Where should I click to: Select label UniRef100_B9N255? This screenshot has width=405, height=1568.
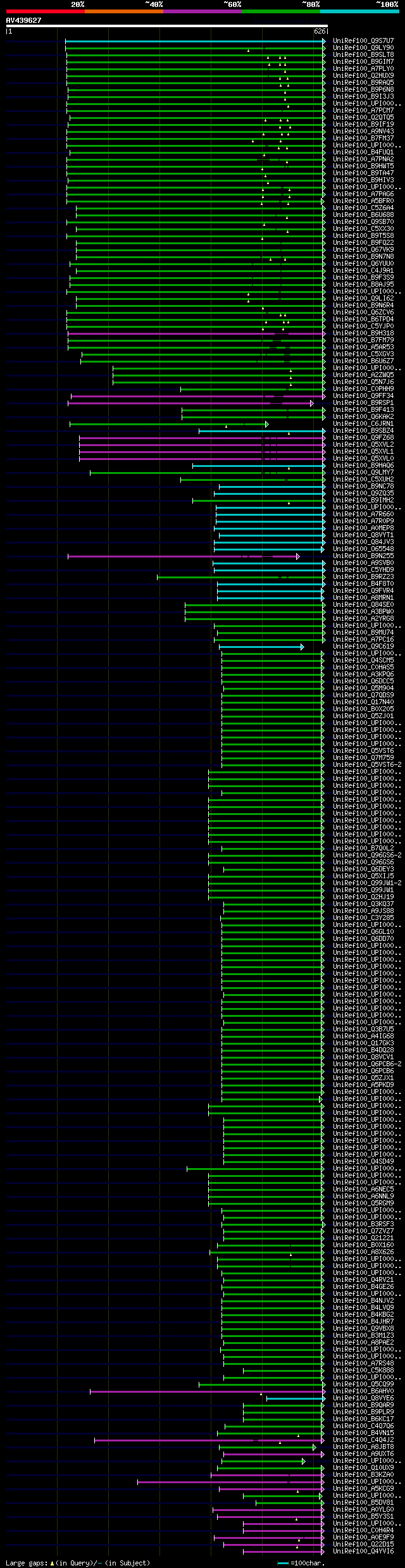pos(363,556)
